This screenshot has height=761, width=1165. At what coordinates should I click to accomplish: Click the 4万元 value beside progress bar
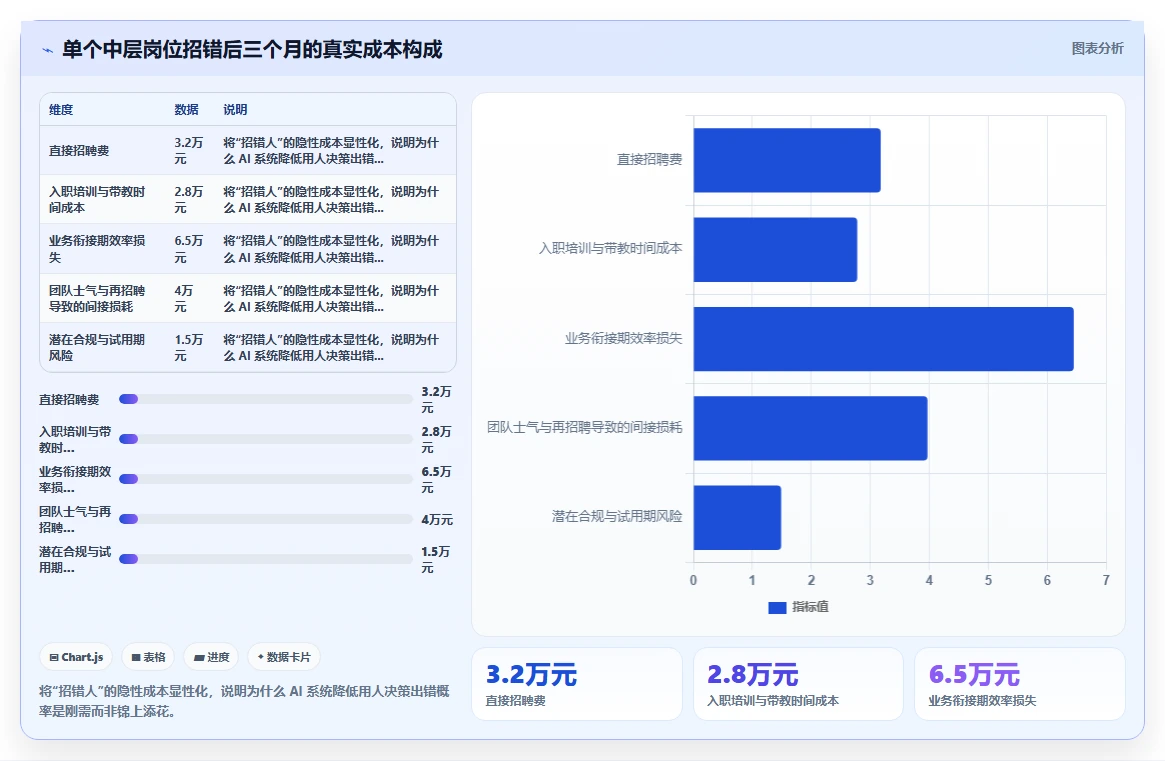point(437,519)
